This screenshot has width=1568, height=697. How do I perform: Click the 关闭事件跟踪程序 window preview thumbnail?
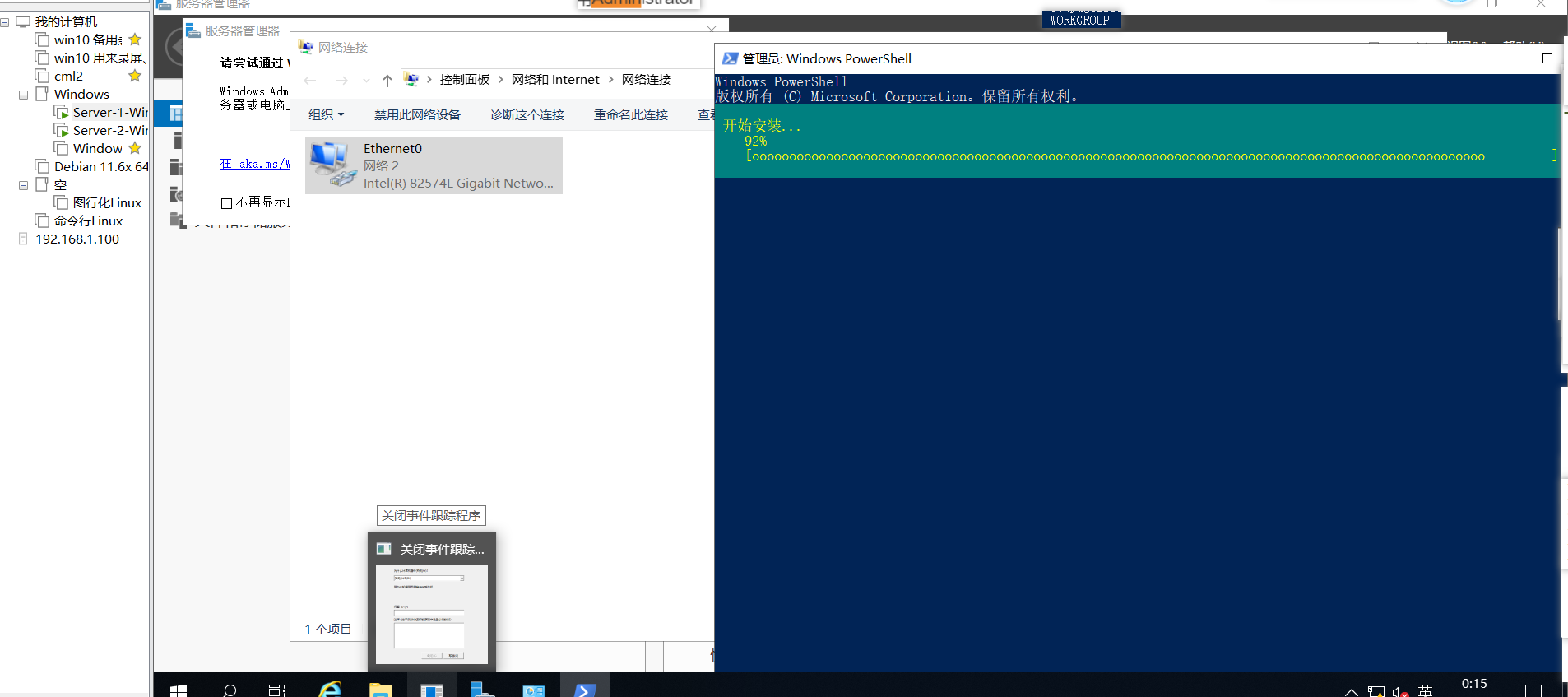point(432,613)
